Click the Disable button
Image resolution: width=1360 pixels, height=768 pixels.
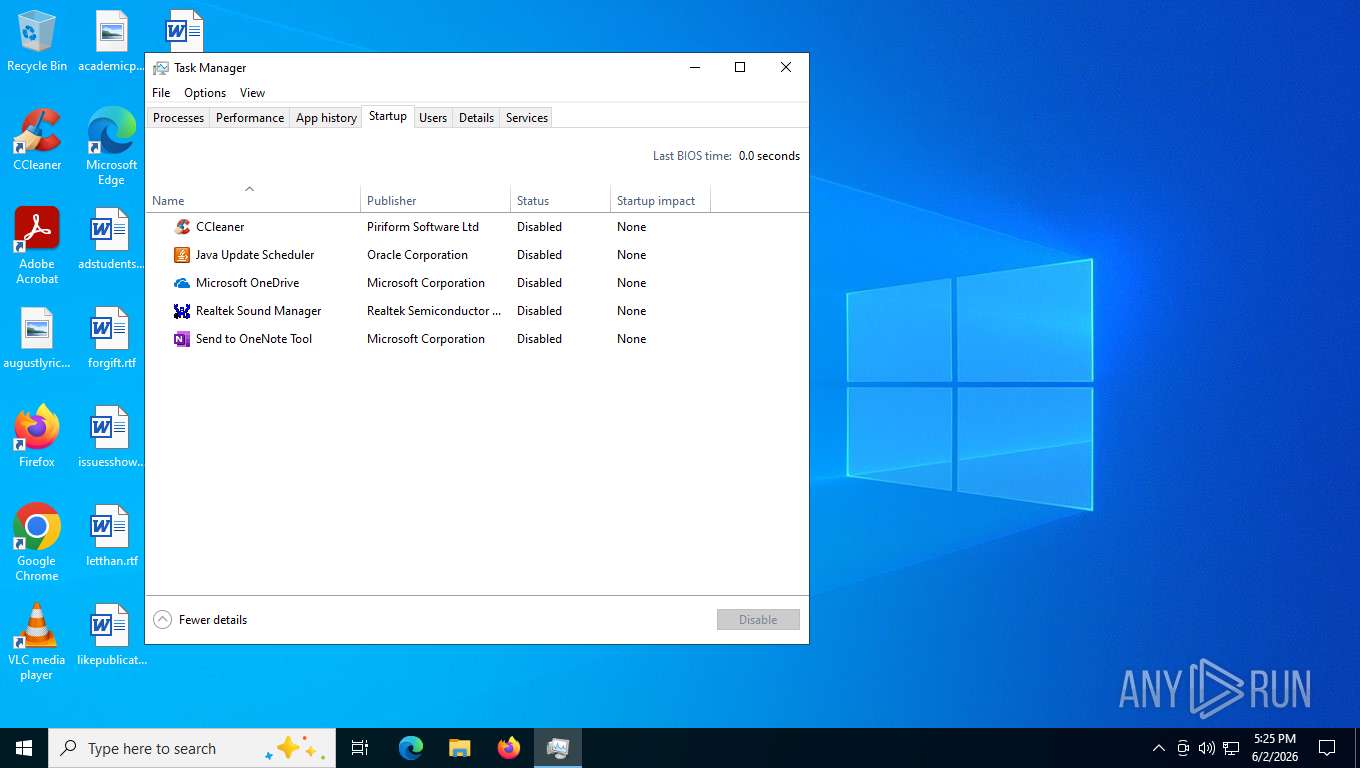[x=758, y=620]
